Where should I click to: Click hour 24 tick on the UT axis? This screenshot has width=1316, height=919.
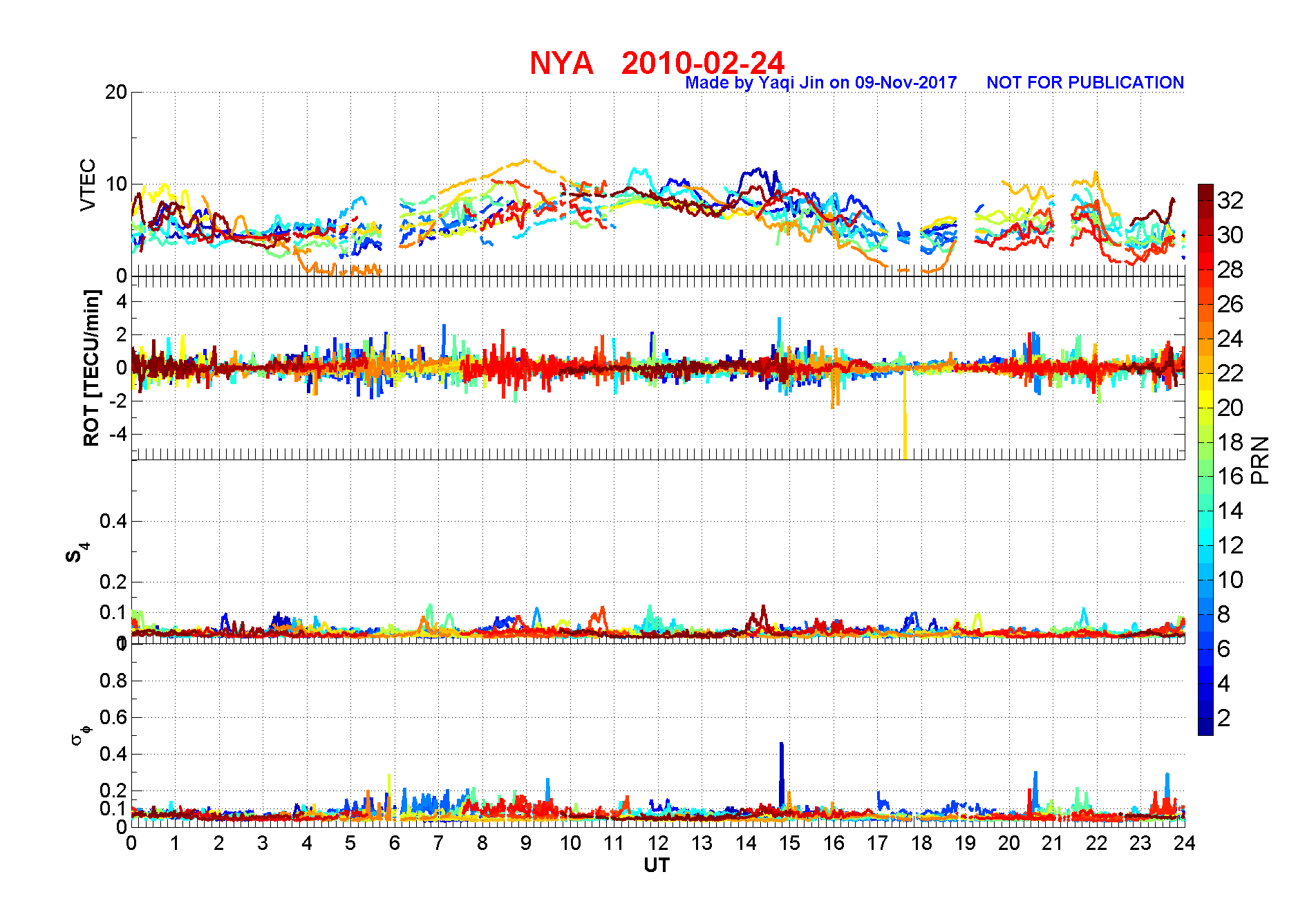click(1184, 843)
